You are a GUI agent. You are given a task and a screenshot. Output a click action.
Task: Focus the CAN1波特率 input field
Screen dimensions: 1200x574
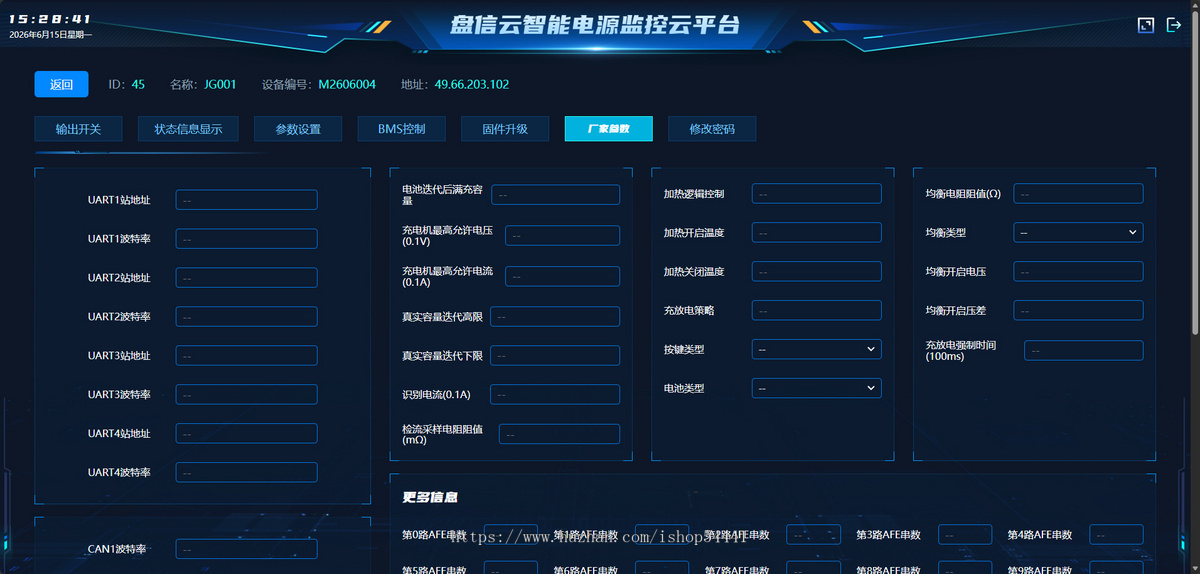click(246, 549)
